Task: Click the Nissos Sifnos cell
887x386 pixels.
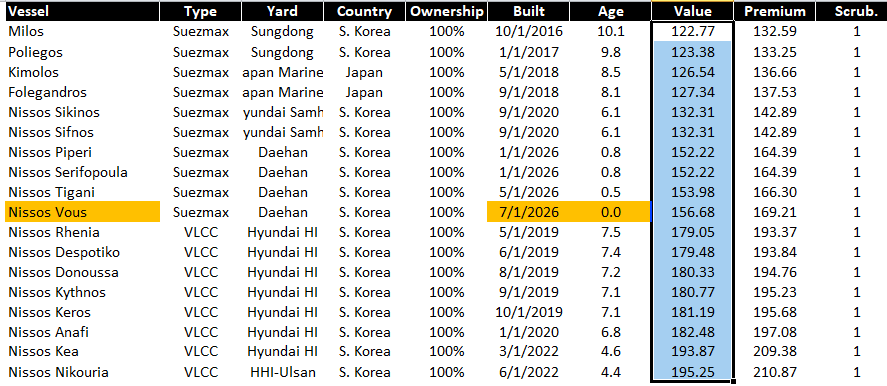Action: [83, 132]
